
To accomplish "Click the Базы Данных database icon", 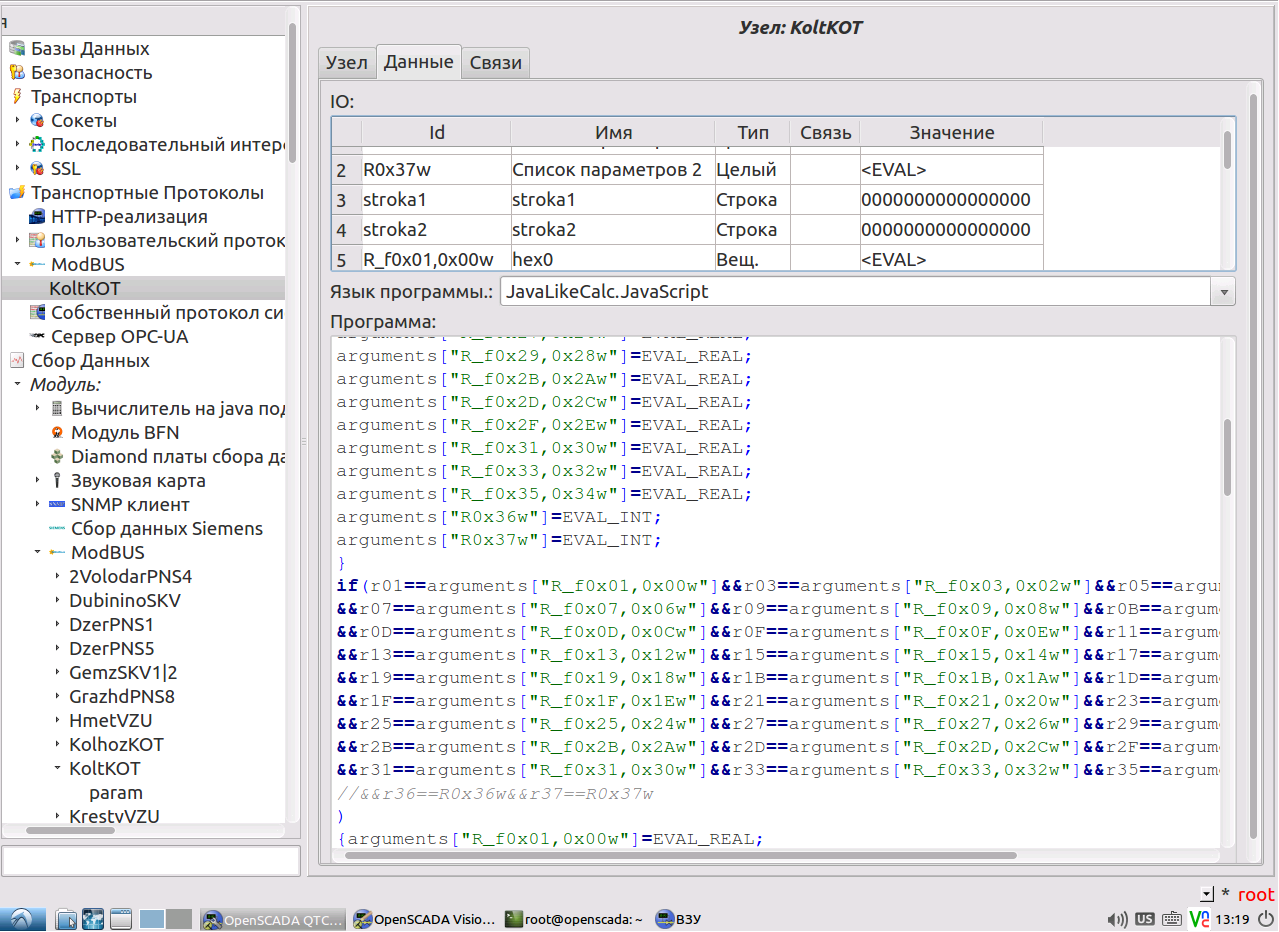I will [x=16, y=49].
